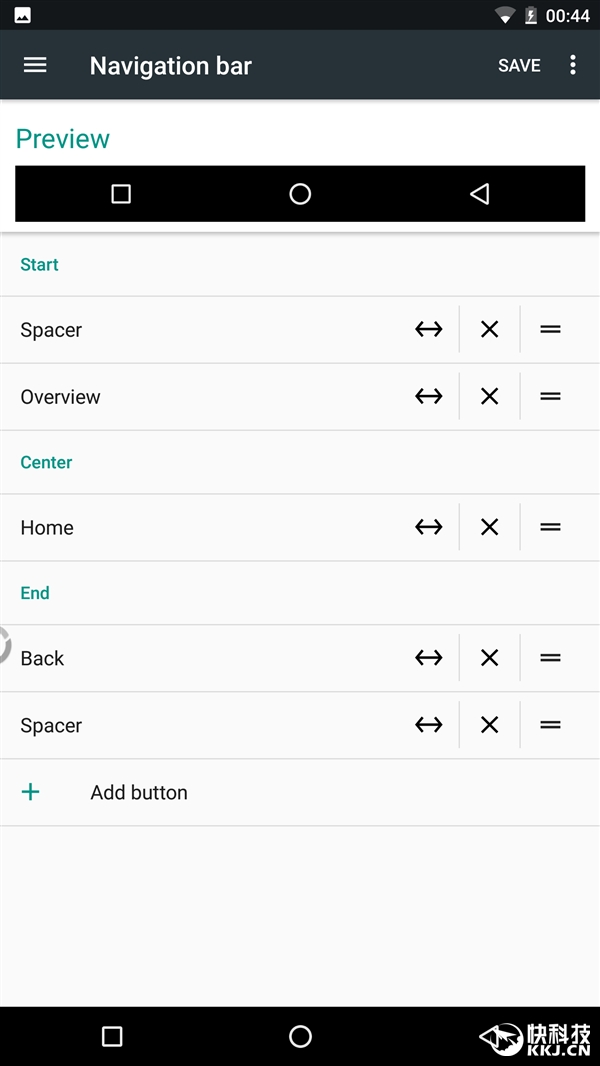Adjust width of the Back button
Screen dimensions: 600x1066
(x=429, y=658)
